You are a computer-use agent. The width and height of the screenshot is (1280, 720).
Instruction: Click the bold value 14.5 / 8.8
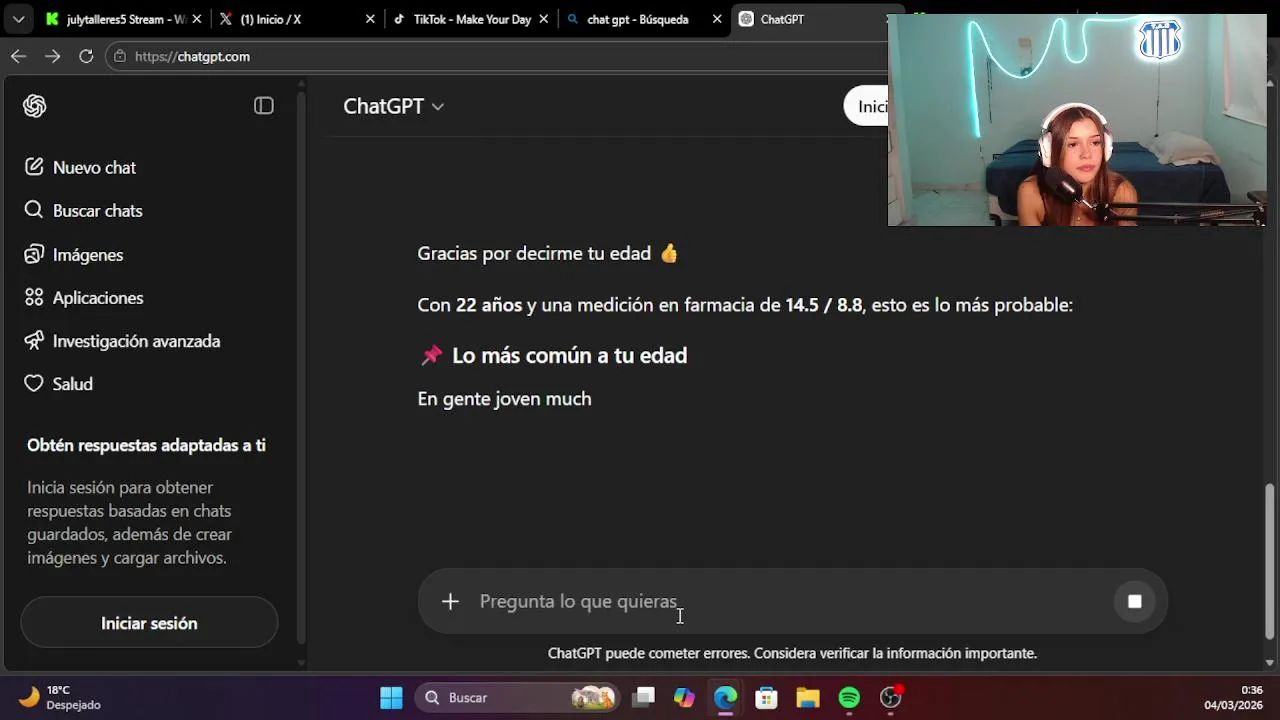(x=823, y=305)
